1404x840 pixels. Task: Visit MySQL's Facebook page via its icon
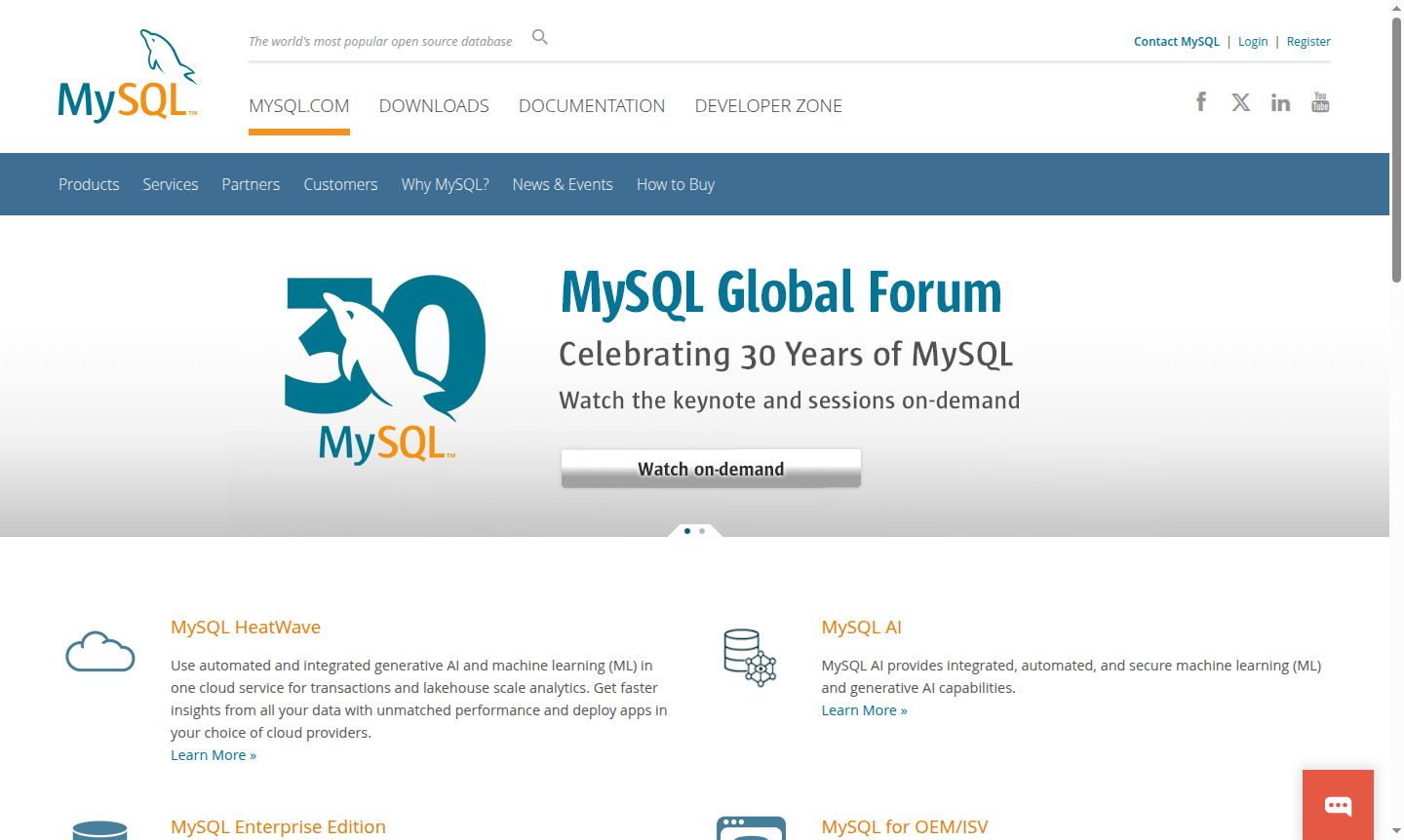tap(1200, 101)
